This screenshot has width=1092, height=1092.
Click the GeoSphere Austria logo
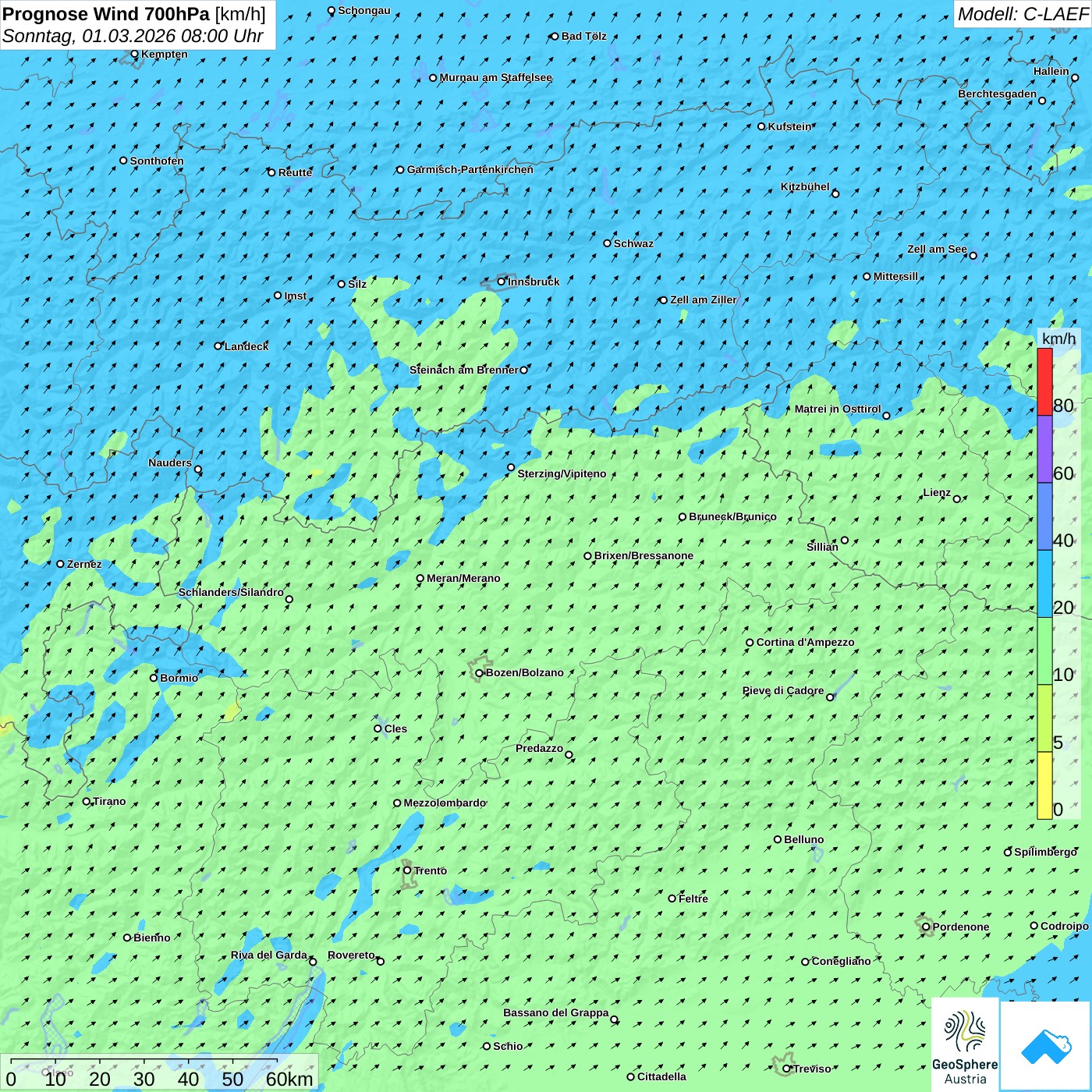[965, 1044]
